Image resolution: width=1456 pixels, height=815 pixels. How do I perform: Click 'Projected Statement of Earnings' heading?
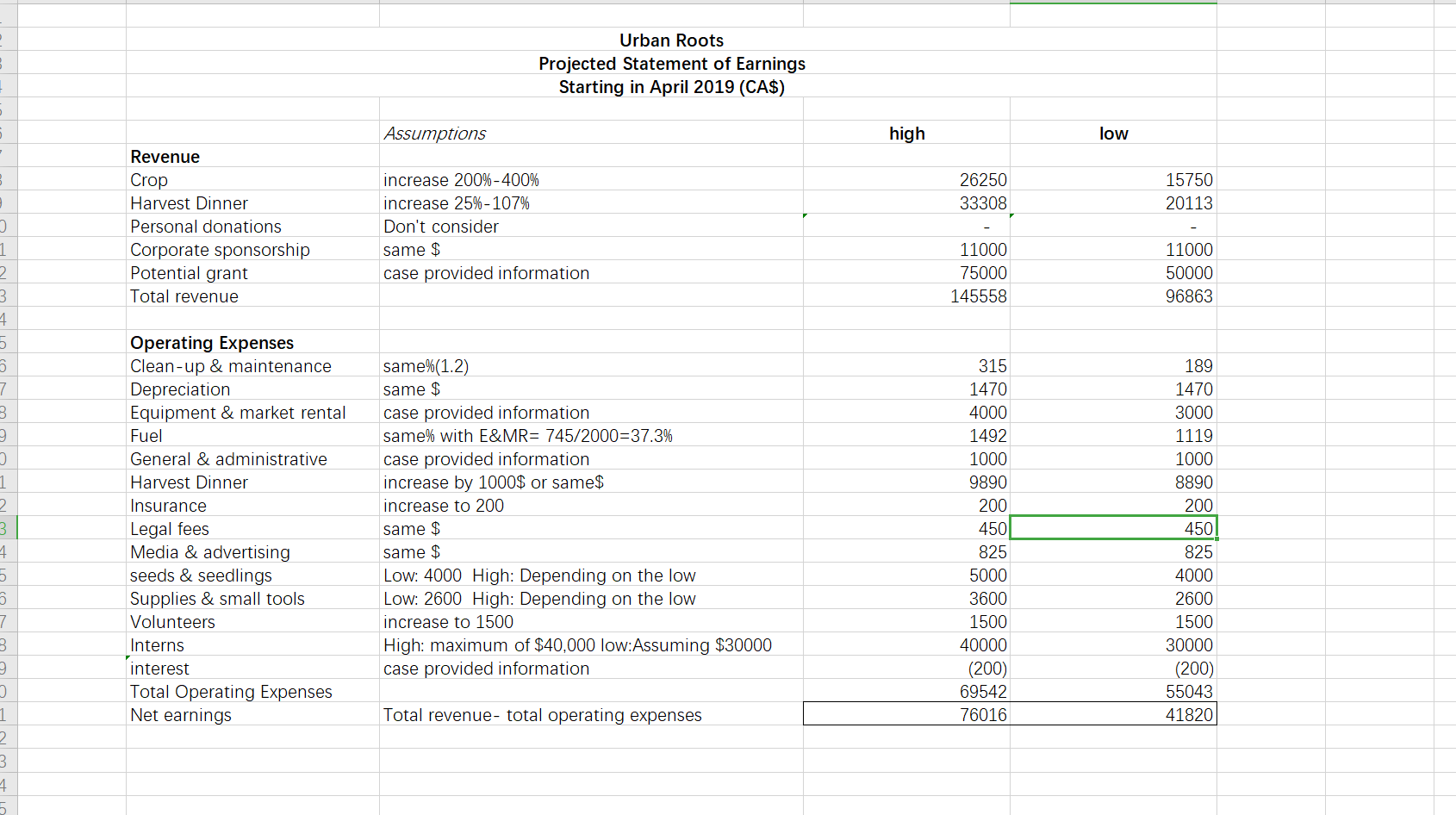click(x=671, y=64)
